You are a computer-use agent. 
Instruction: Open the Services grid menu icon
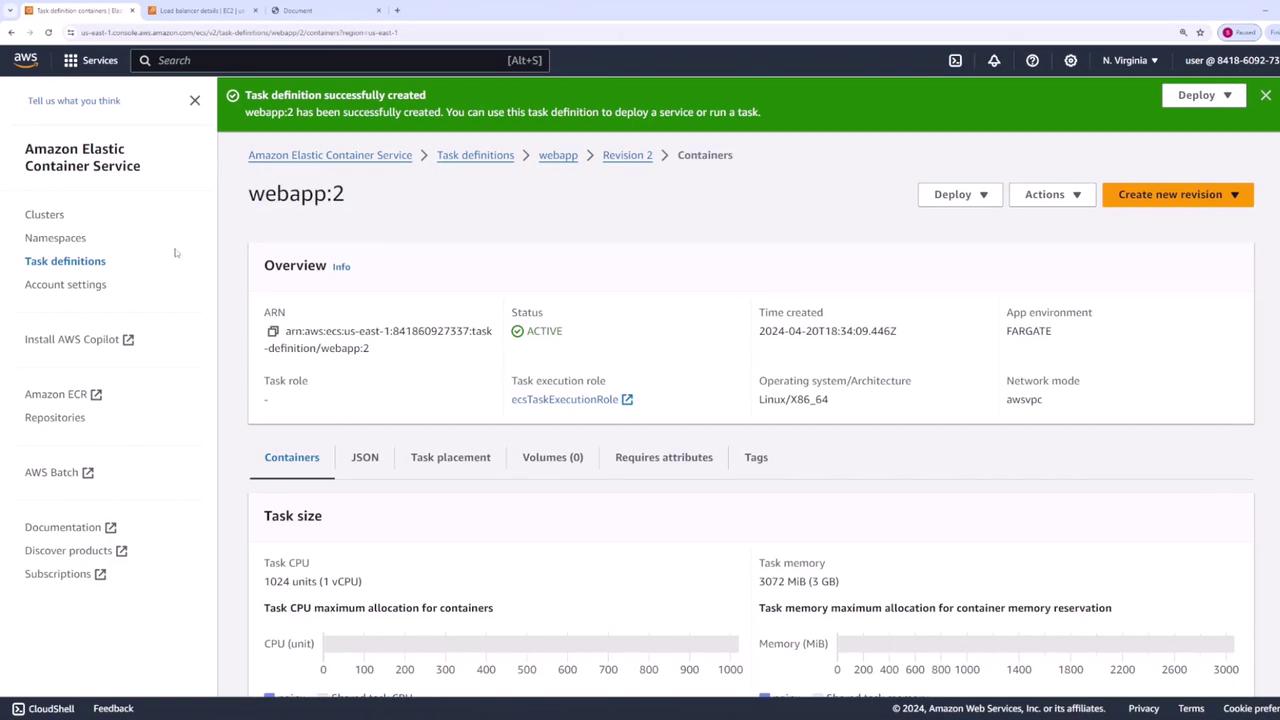(71, 60)
